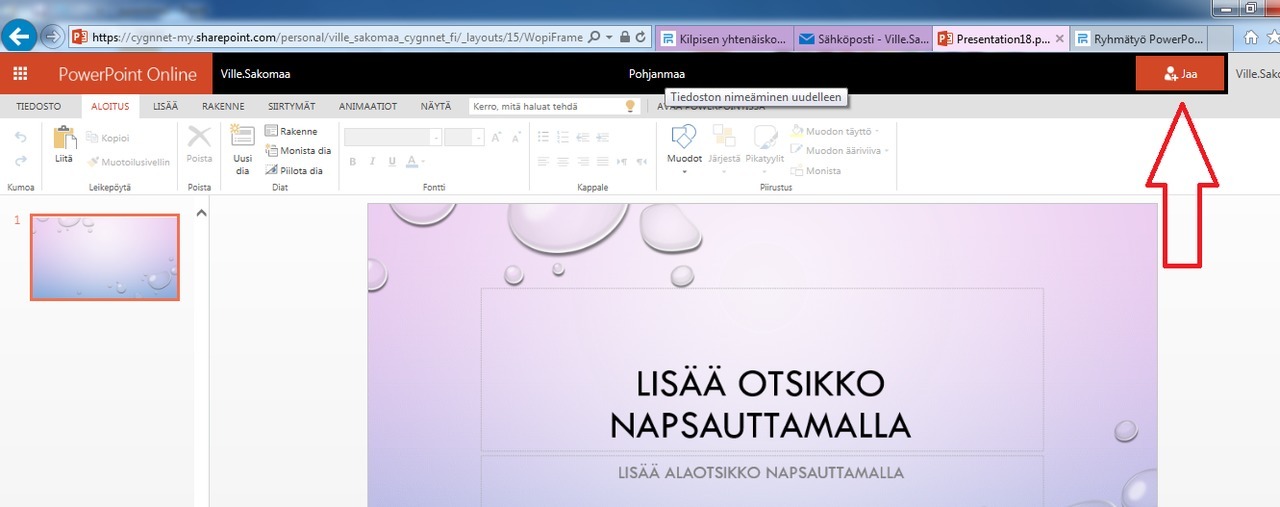Justify paragraph text

point(603,161)
